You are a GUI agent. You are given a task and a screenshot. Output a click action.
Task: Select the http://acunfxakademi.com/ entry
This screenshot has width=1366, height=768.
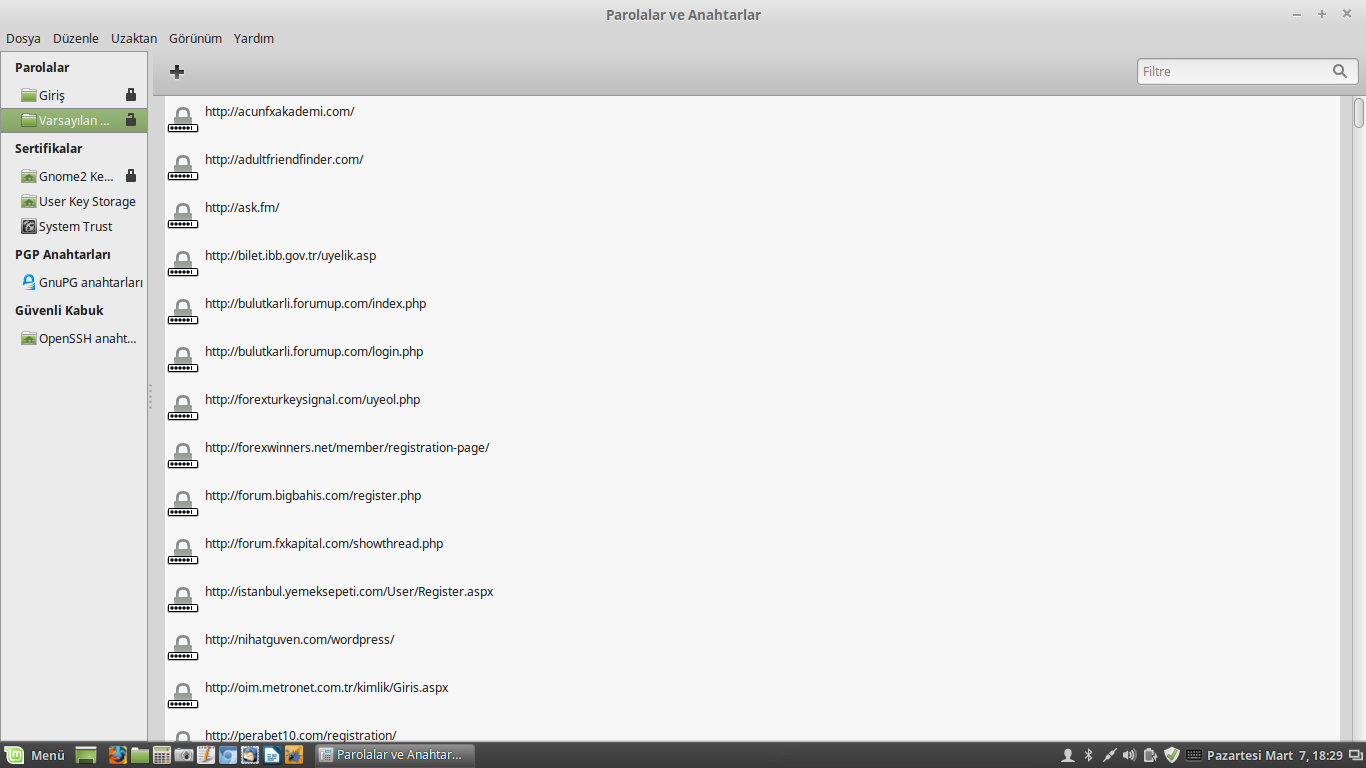pos(752,120)
